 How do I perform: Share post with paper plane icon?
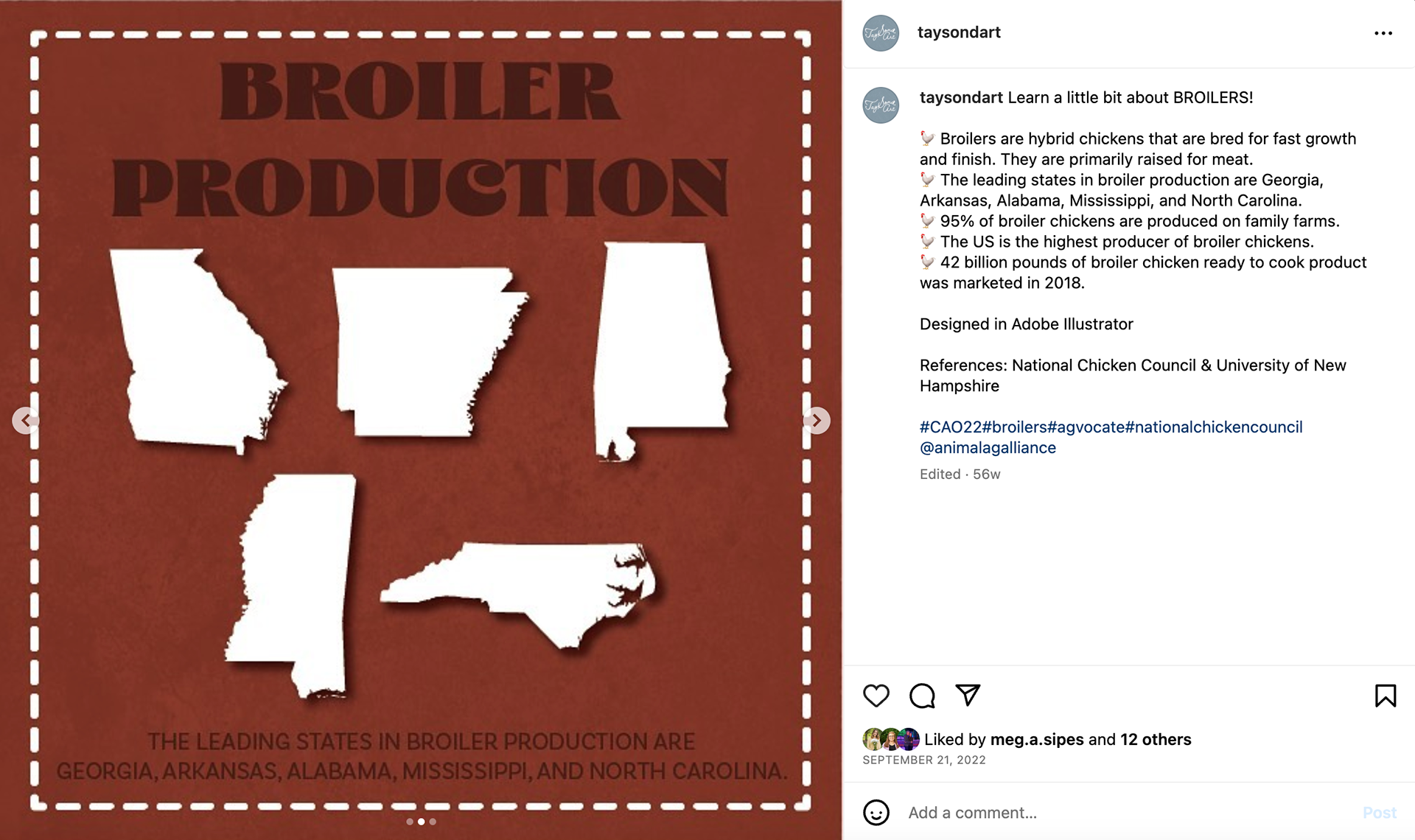[968, 695]
